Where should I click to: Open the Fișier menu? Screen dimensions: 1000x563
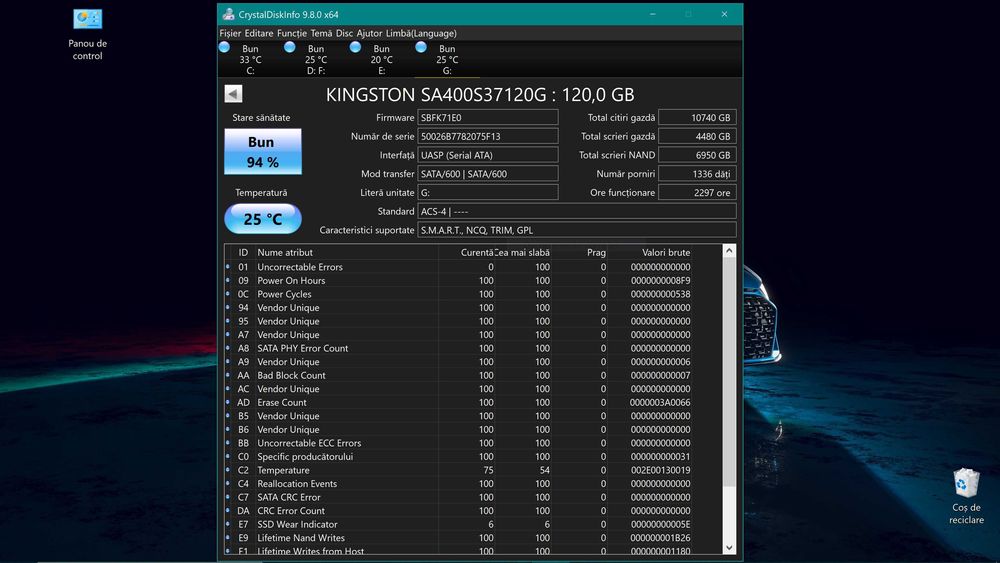coord(230,33)
